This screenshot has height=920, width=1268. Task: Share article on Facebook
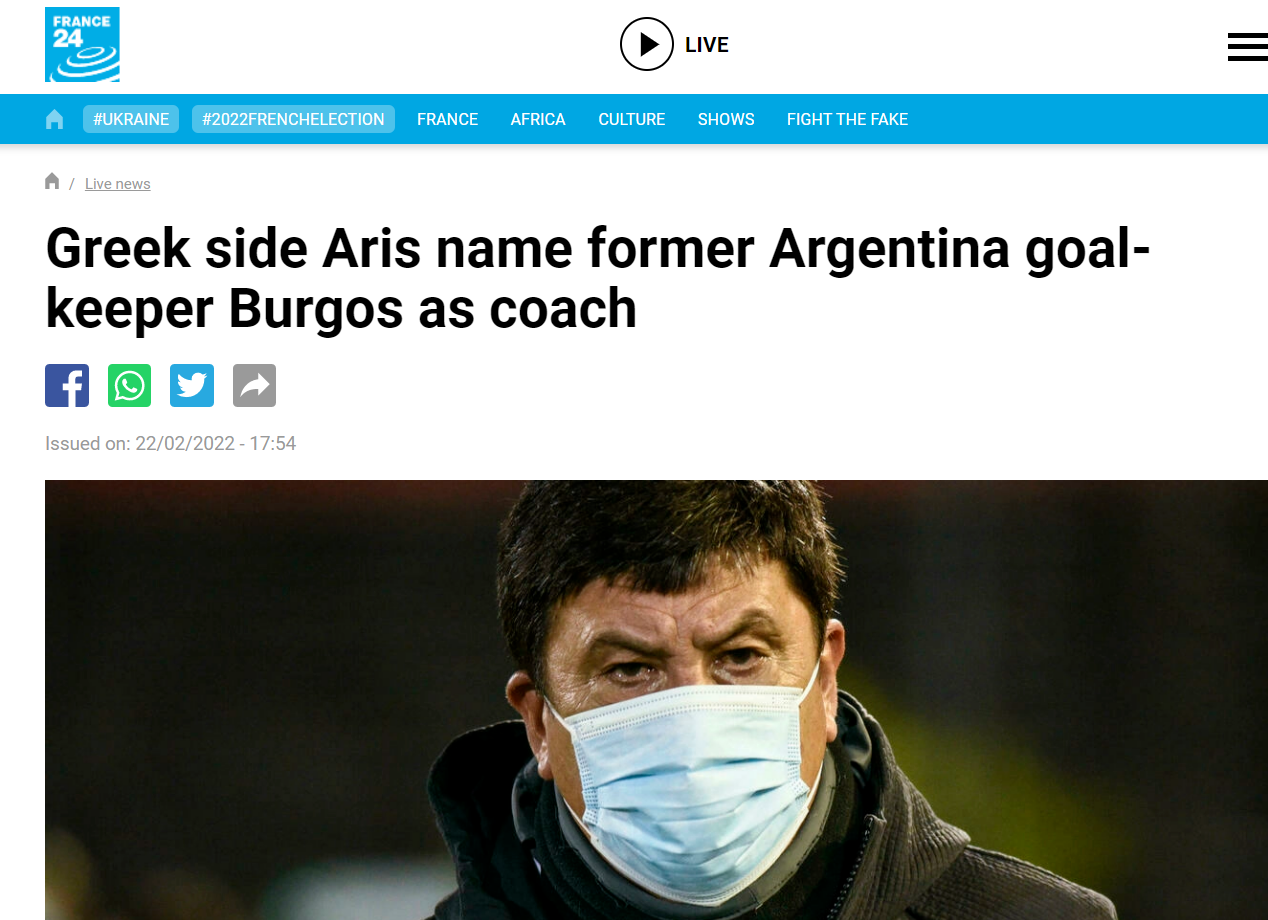67,385
